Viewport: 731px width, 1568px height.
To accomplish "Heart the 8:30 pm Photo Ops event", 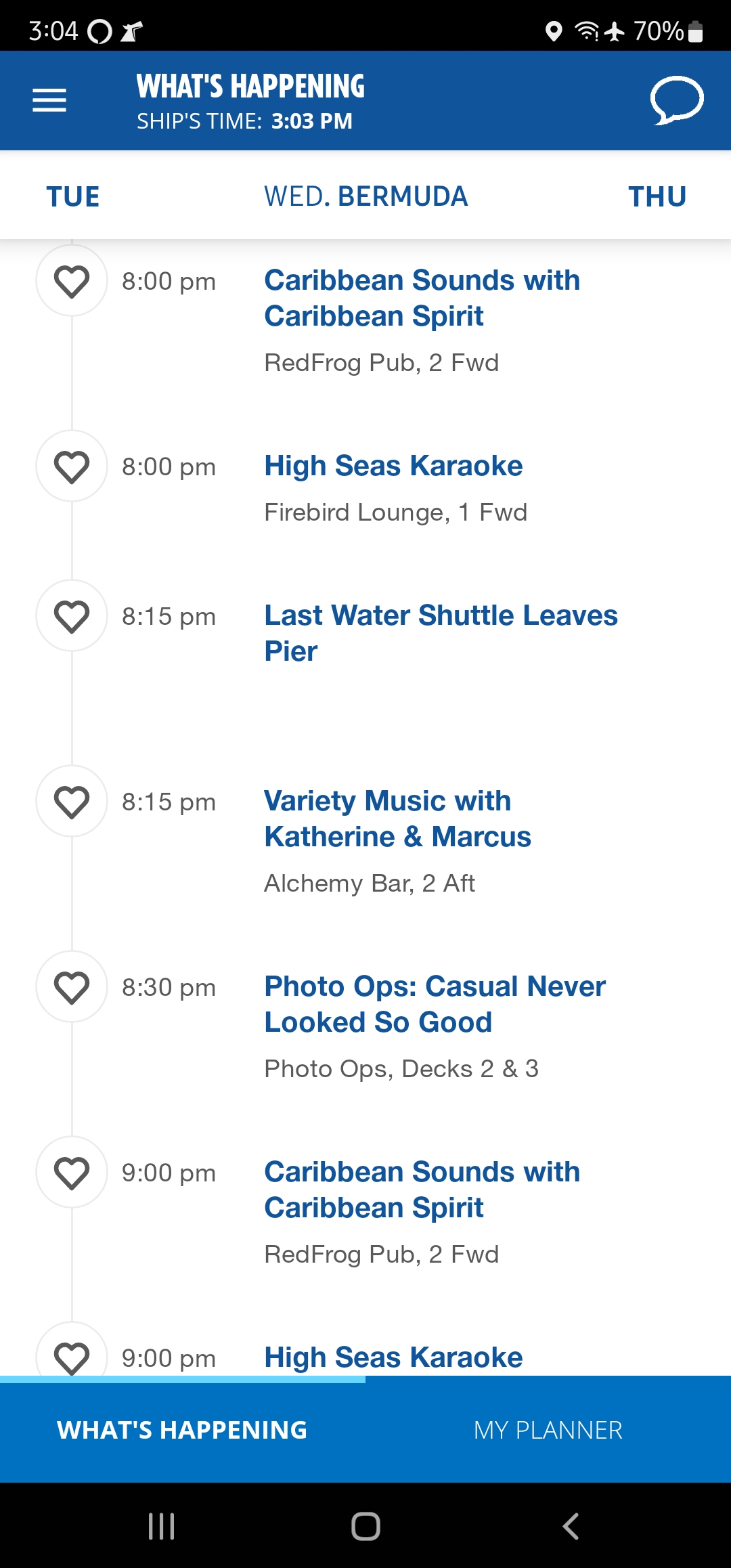I will tap(72, 986).
